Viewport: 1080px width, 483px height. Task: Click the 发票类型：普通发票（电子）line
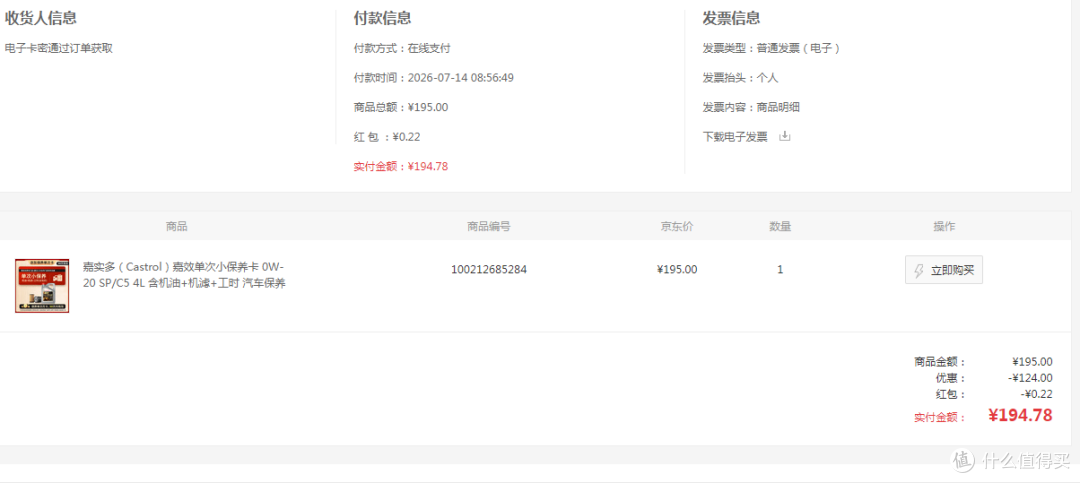pyautogui.click(x=771, y=48)
